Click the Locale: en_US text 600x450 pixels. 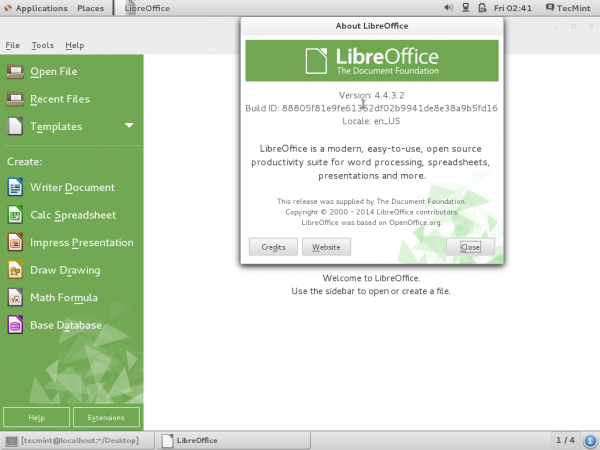(x=371, y=121)
